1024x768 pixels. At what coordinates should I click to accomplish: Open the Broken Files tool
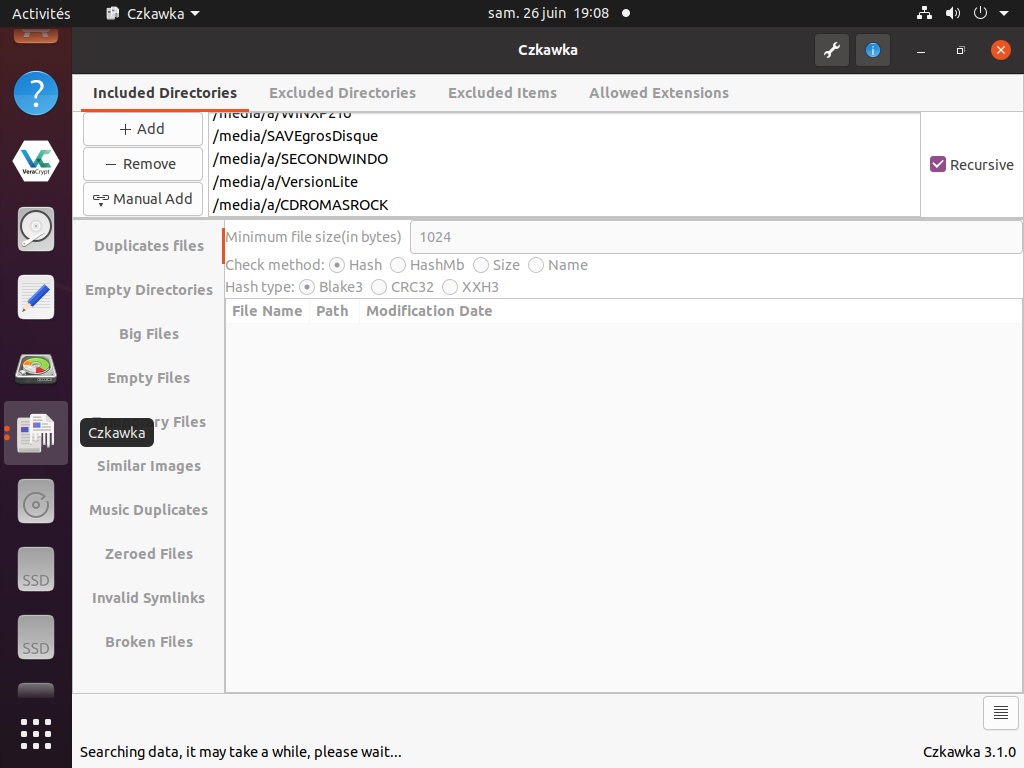pyautogui.click(x=149, y=642)
